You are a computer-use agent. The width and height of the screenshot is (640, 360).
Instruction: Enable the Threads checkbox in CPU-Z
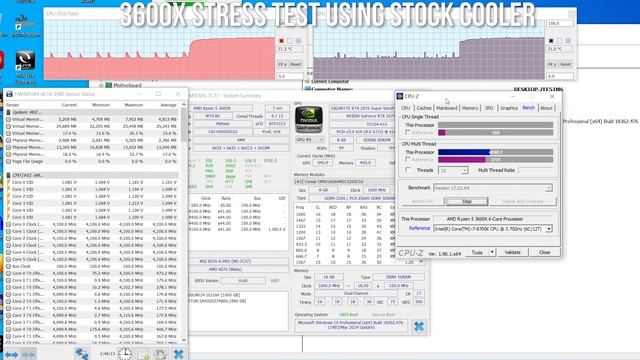[x=407, y=170]
